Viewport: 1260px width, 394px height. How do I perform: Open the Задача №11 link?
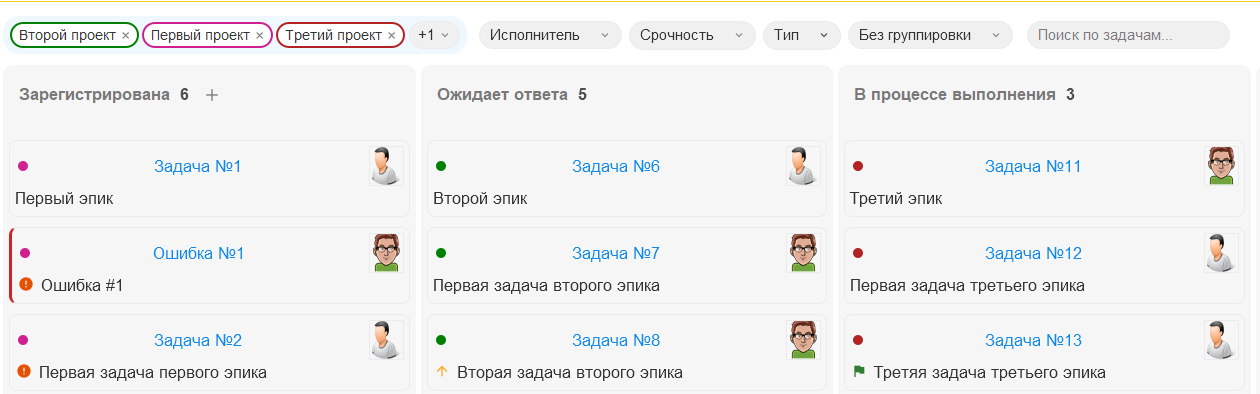tap(1033, 166)
